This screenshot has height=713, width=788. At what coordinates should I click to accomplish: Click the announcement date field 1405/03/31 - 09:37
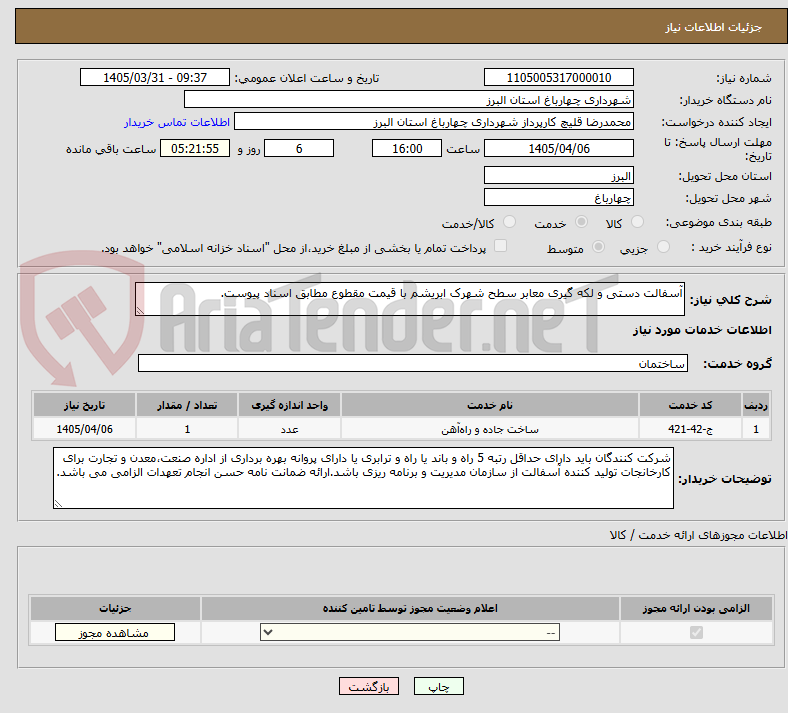[155, 77]
